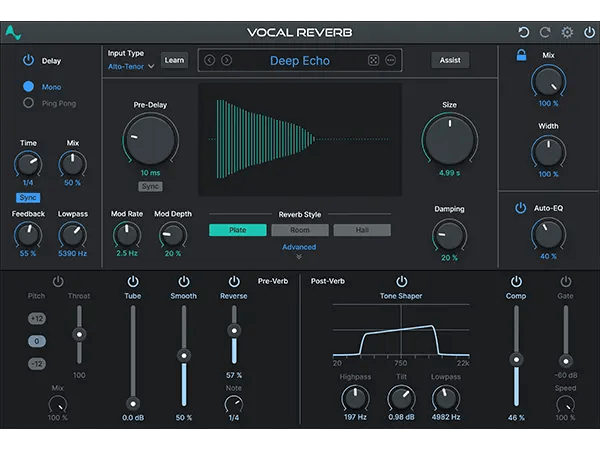Click the Tone Shaper Tilt knob

(401, 399)
